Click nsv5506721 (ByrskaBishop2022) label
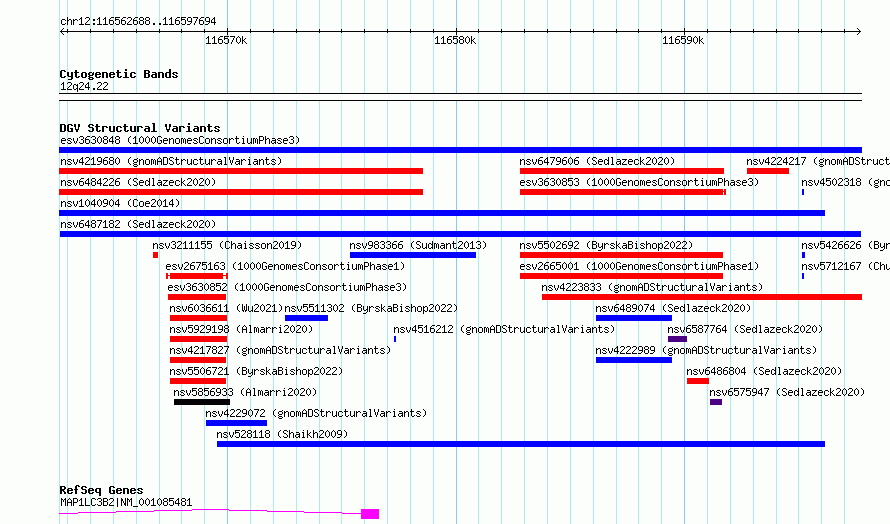This screenshot has width=890, height=524. coord(257,371)
